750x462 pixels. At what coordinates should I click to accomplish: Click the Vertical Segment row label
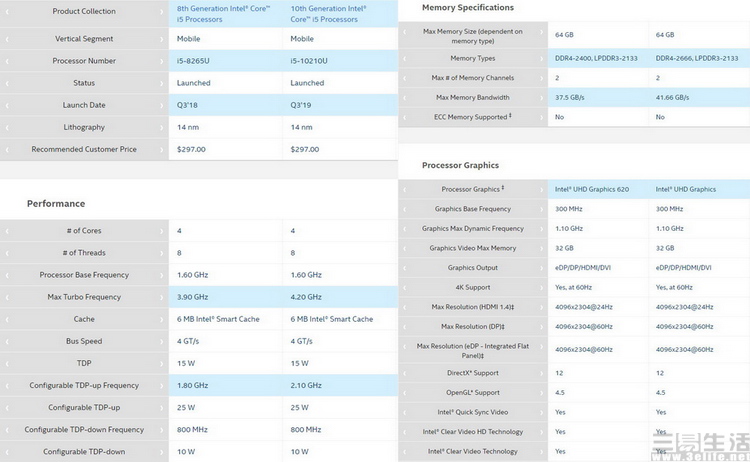(84, 39)
